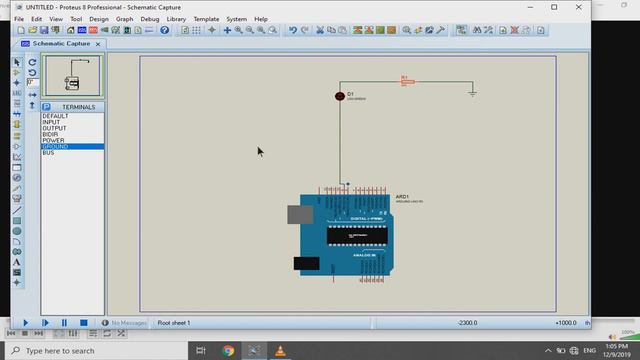Click the No Messages status indicator
The width and height of the screenshot is (640, 360).
(x=124, y=323)
